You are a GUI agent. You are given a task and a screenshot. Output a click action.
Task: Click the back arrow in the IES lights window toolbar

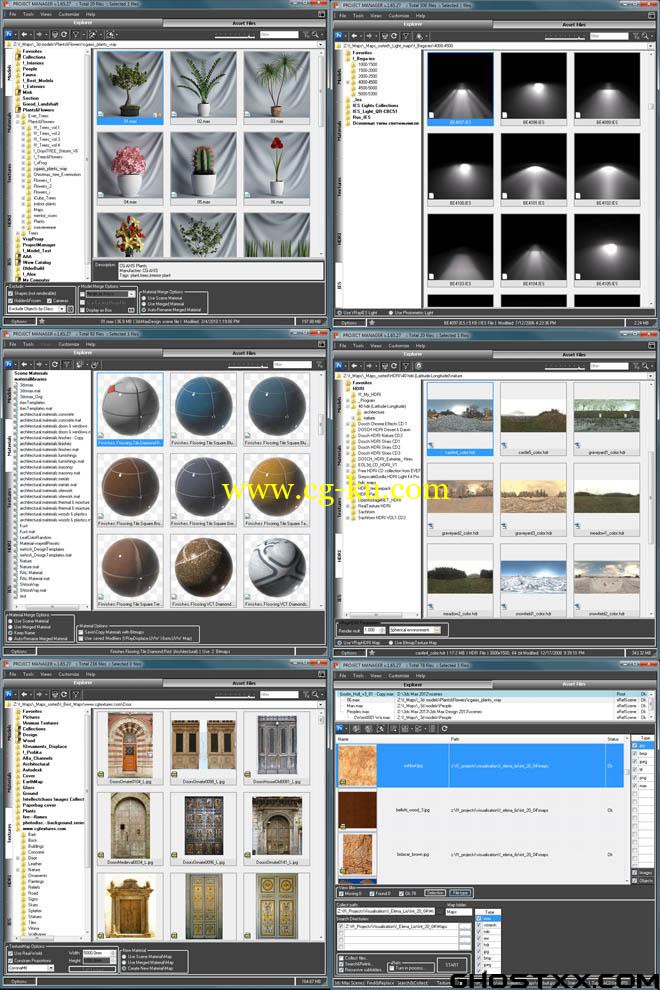pos(354,36)
